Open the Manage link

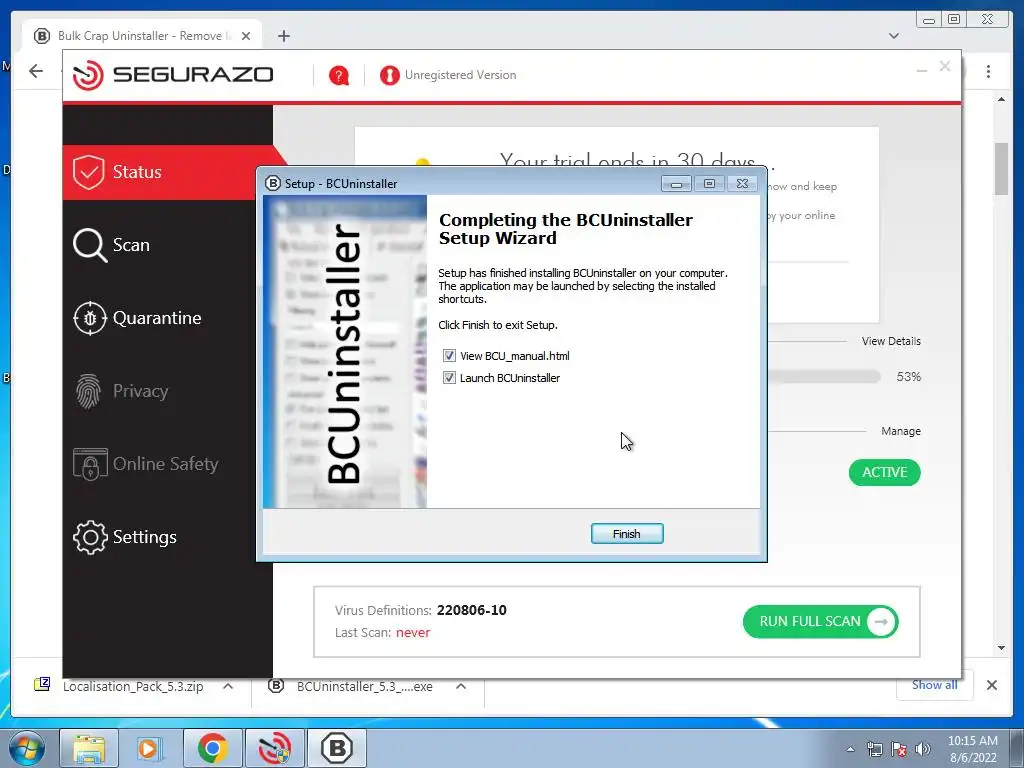pos(901,431)
